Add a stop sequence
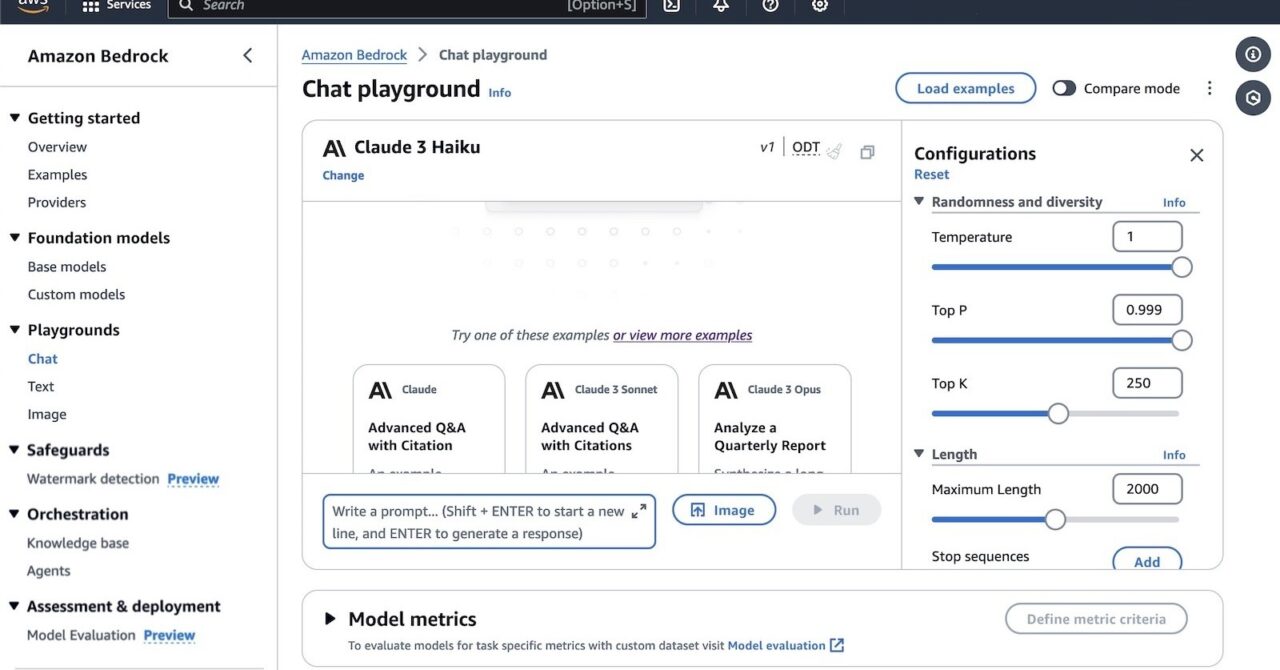This screenshot has width=1280, height=670. [1147, 559]
